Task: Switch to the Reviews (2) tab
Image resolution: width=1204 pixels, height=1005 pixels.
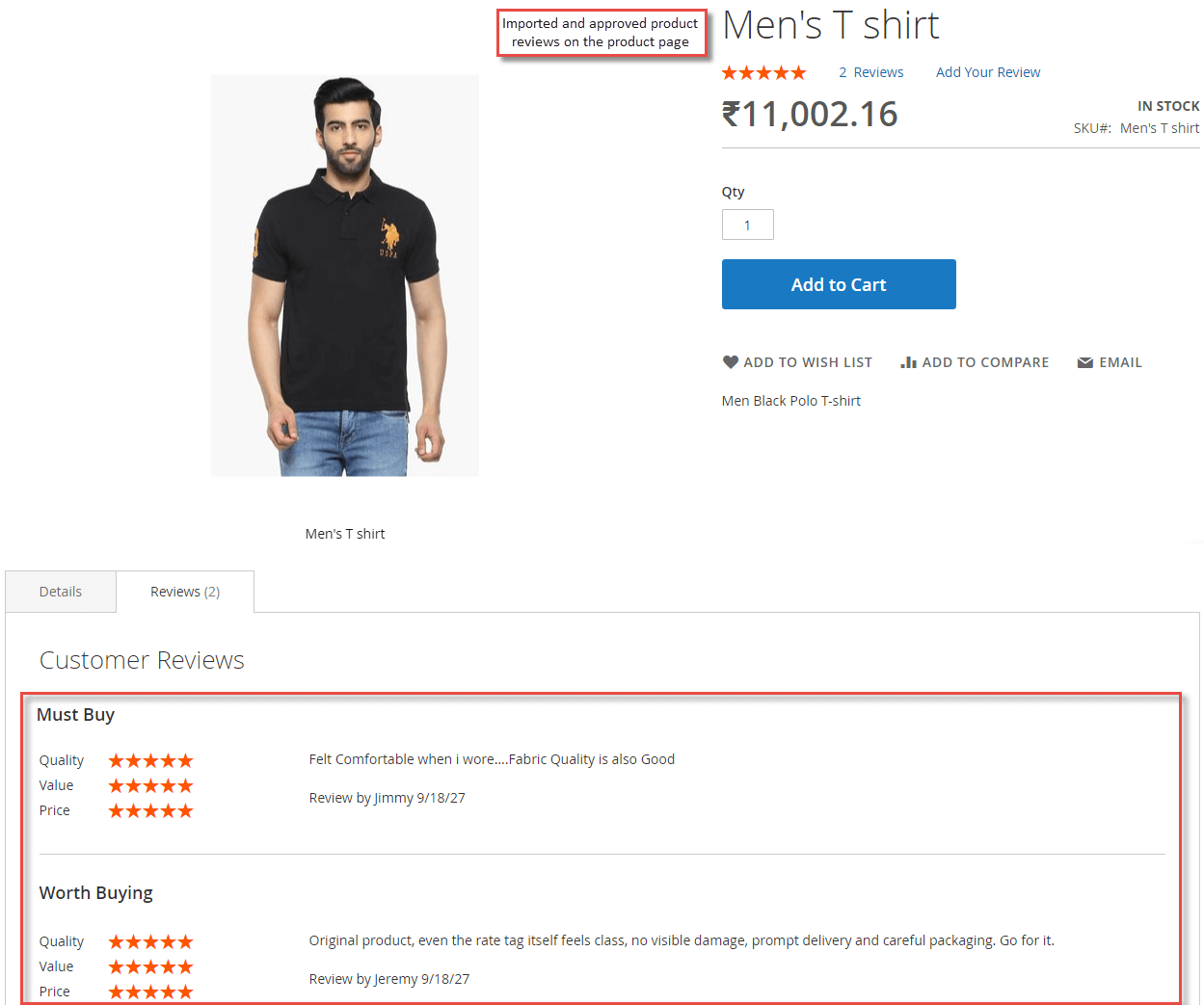Action: [x=185, y=592]
